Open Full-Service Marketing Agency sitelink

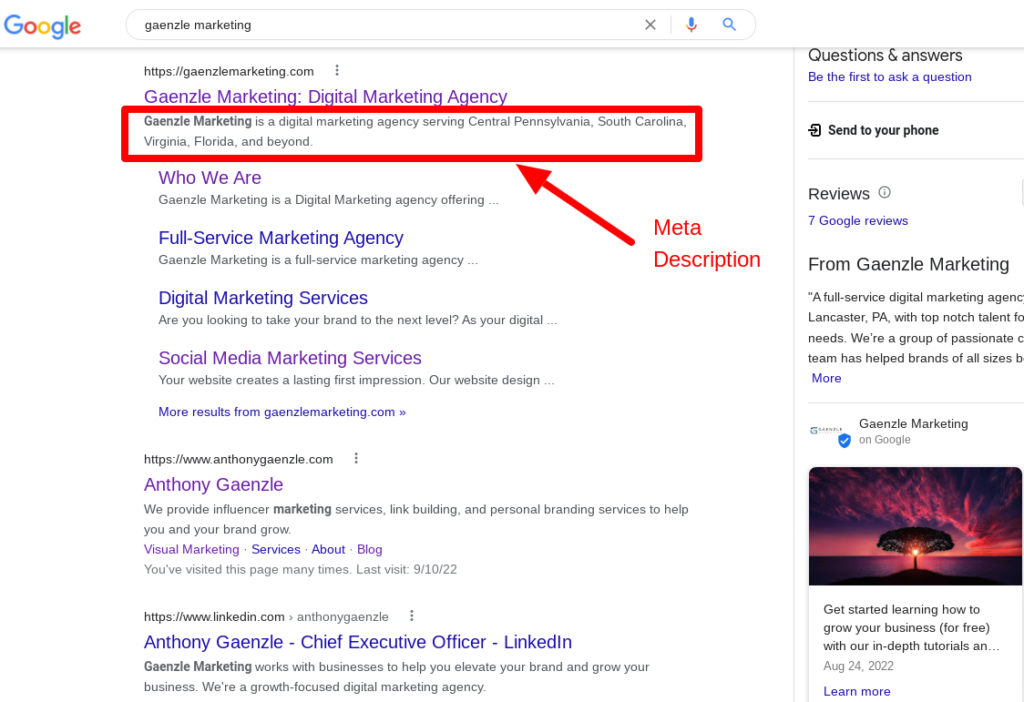280,238
